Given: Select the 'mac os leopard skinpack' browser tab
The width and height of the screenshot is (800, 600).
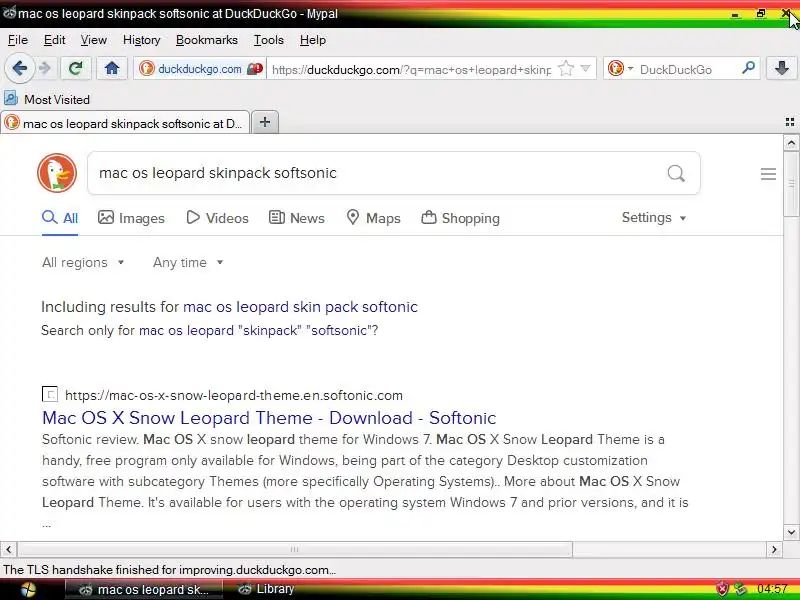Looking at the screenshot, I should 125,123.
